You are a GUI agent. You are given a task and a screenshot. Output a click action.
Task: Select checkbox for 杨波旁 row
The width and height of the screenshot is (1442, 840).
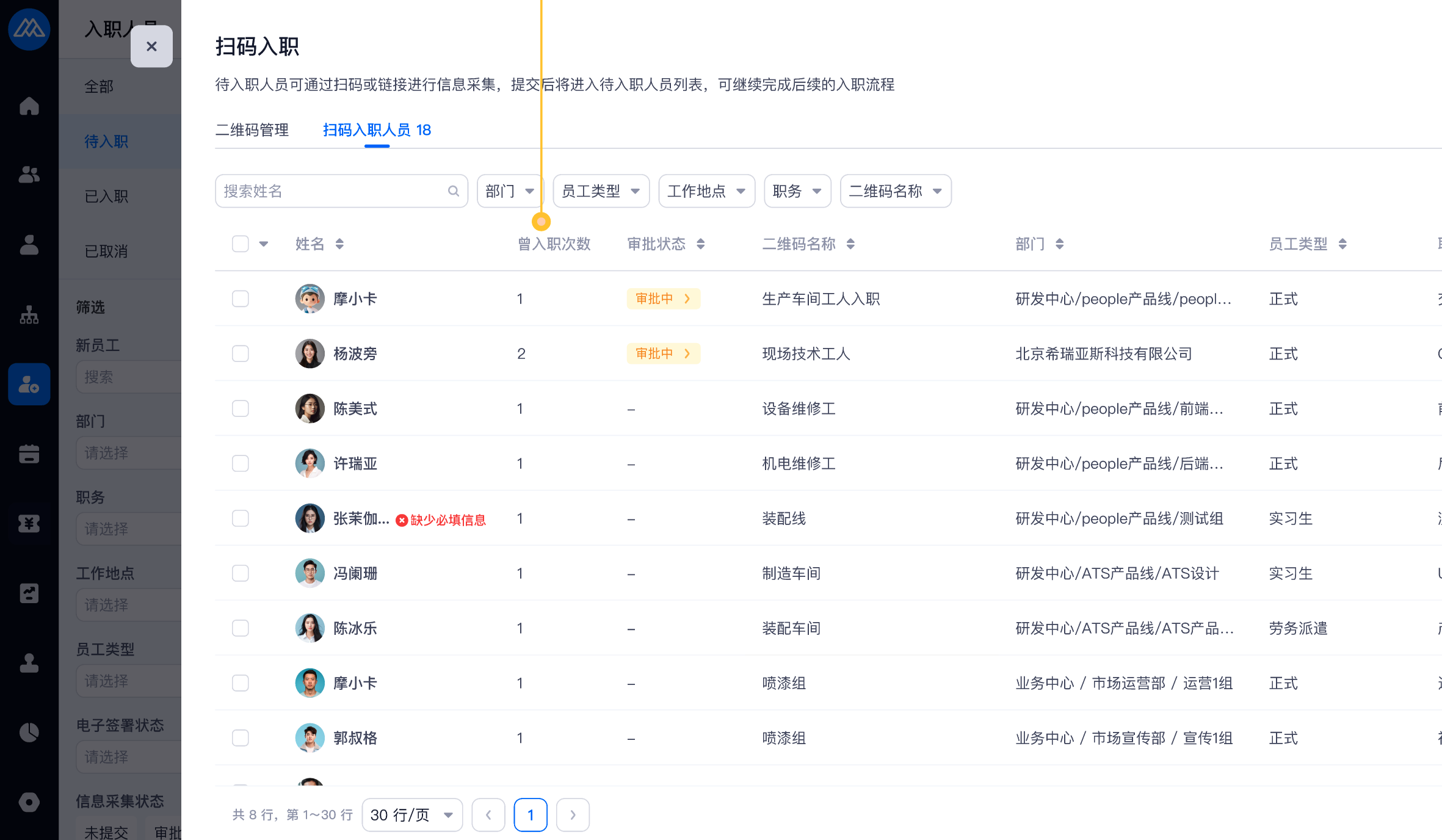(x=241, y=353)
